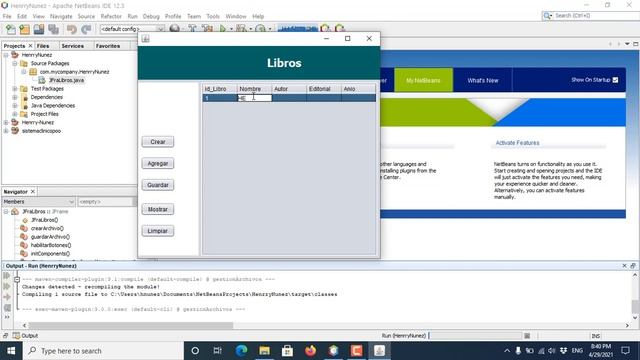The width and height of the screenshot is (640, 360).
Task: Click the Clean and Build icon
Action: tap(207, 29)
